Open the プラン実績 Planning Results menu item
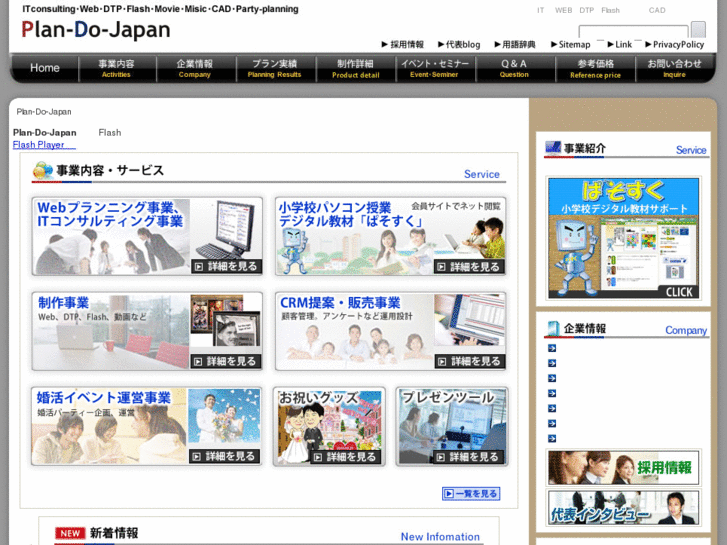The width and height of the screenshot is (727, 545). click(x=274, y=68)
